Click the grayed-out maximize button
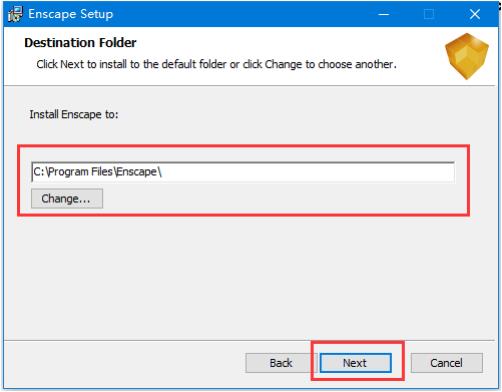The width and height of the screenshot is (502, 392). pos(429,14)
